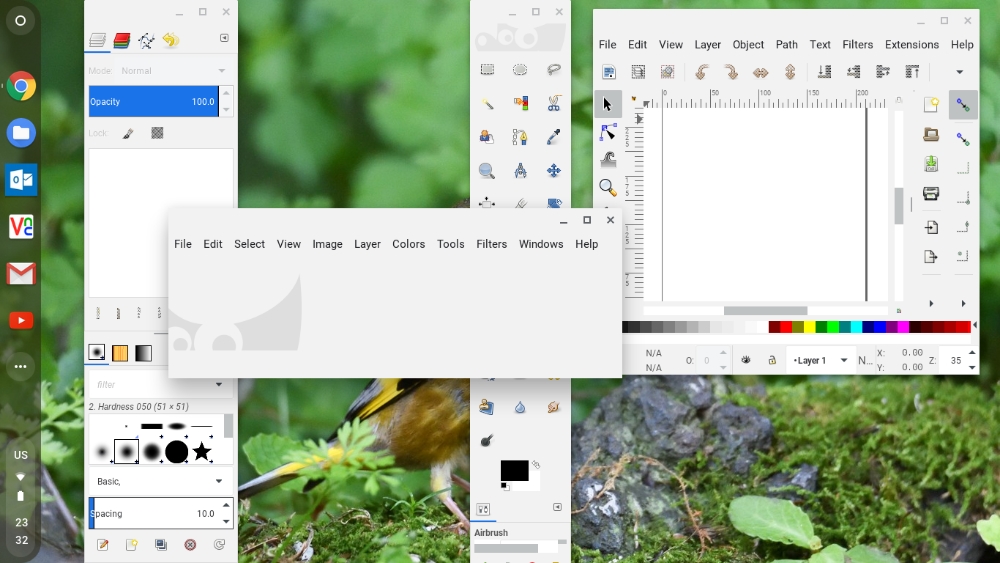
Task: Toggle Inkscape layer lock icon
Action: point(772,360)
